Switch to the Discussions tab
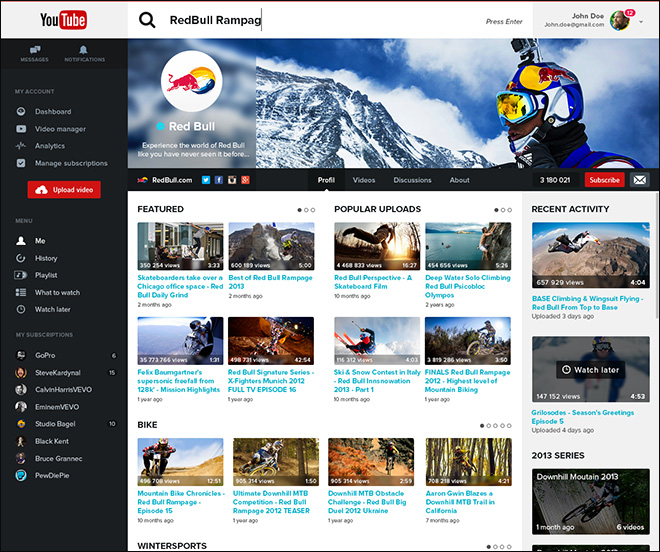 pyautogui.click(x=412, y=180)
